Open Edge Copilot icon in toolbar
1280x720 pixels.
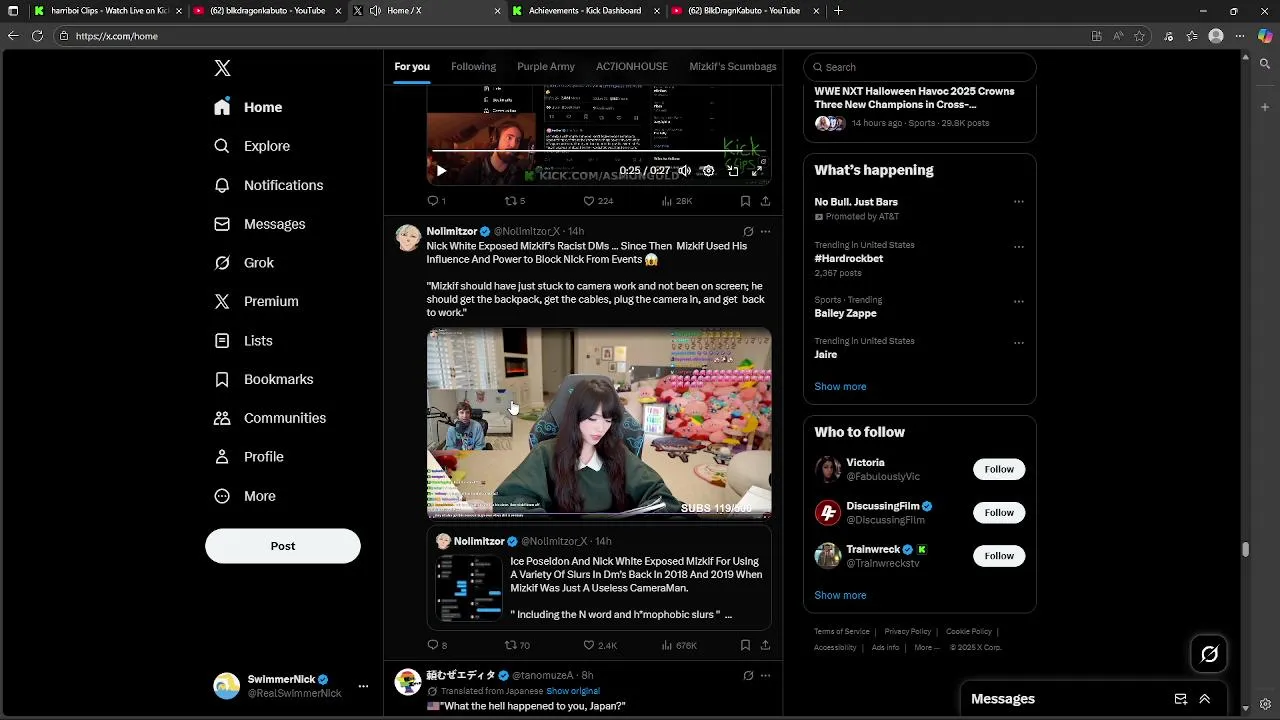coord(1265,36)
